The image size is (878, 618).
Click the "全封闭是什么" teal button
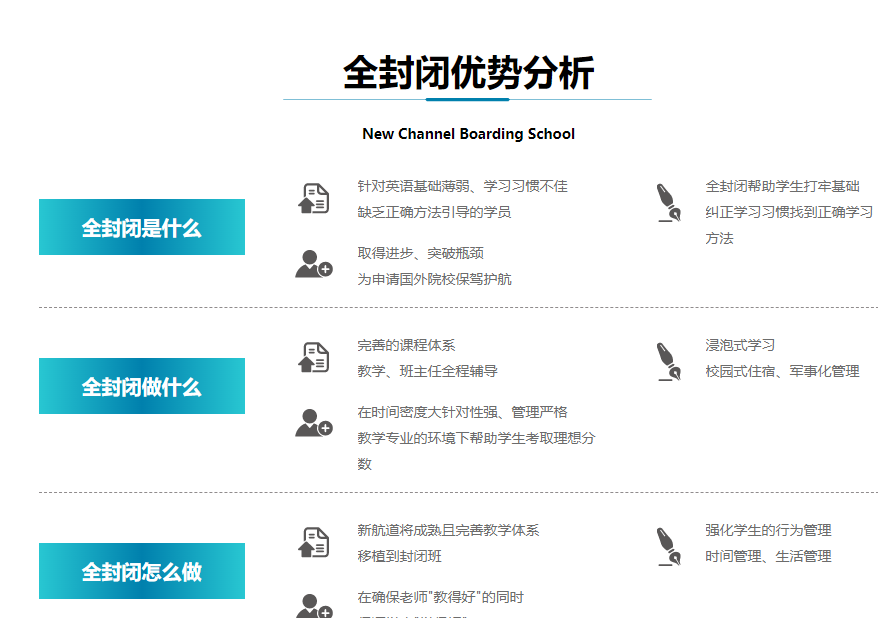tap(141, 227)
